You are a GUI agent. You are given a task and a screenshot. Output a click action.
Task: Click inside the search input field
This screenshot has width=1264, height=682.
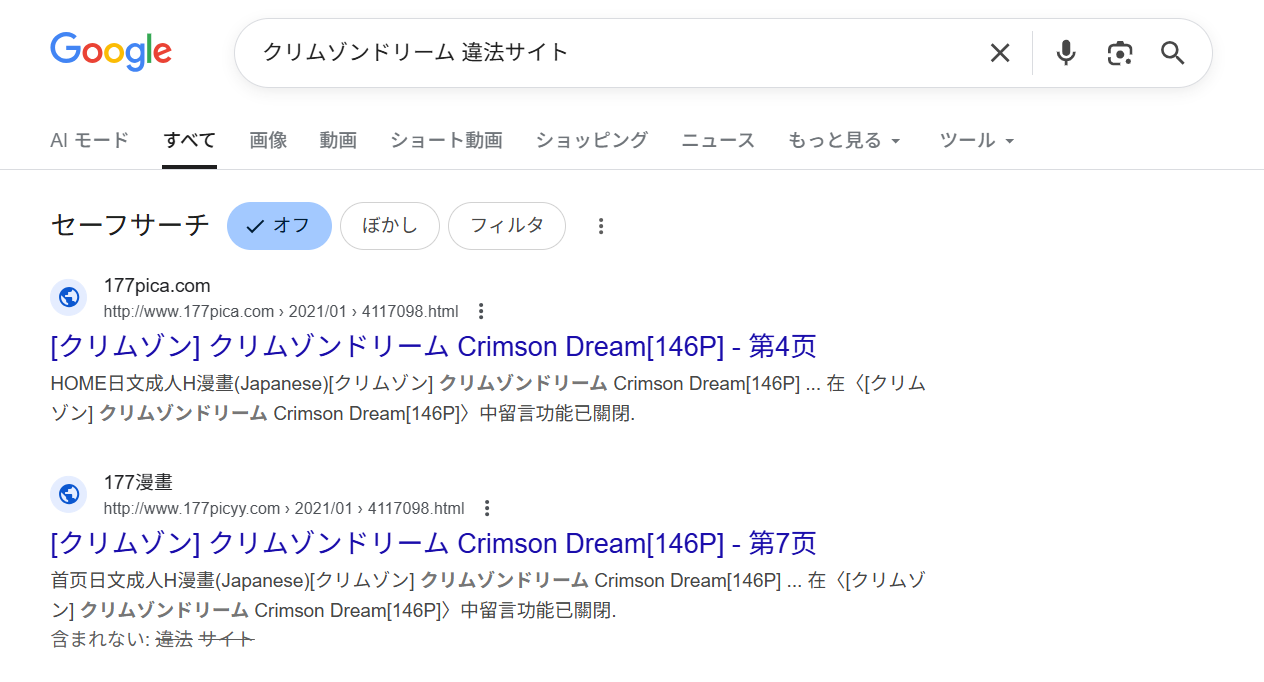tap(600, 52)
